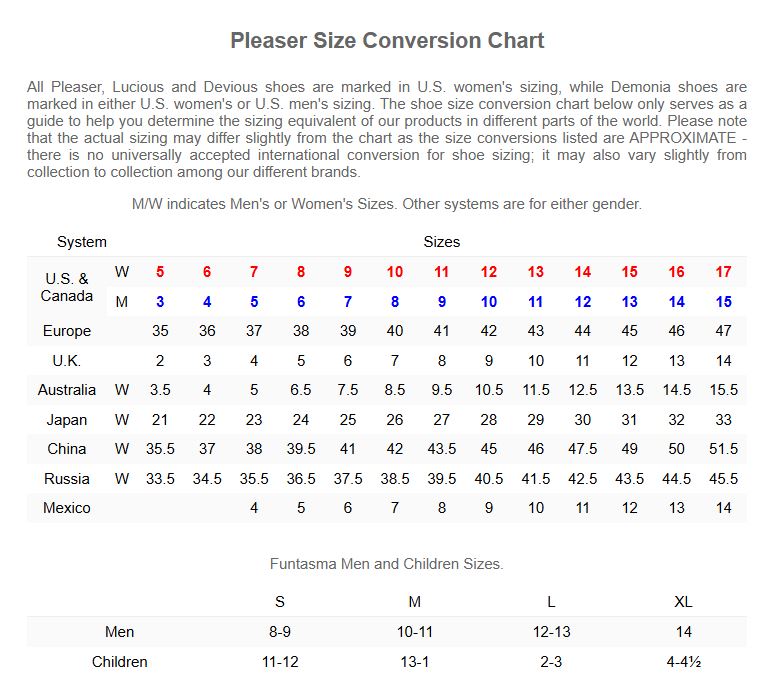Click Japan size 21 cell
This screenshot has height=688, width=776.
coord(160,420)
